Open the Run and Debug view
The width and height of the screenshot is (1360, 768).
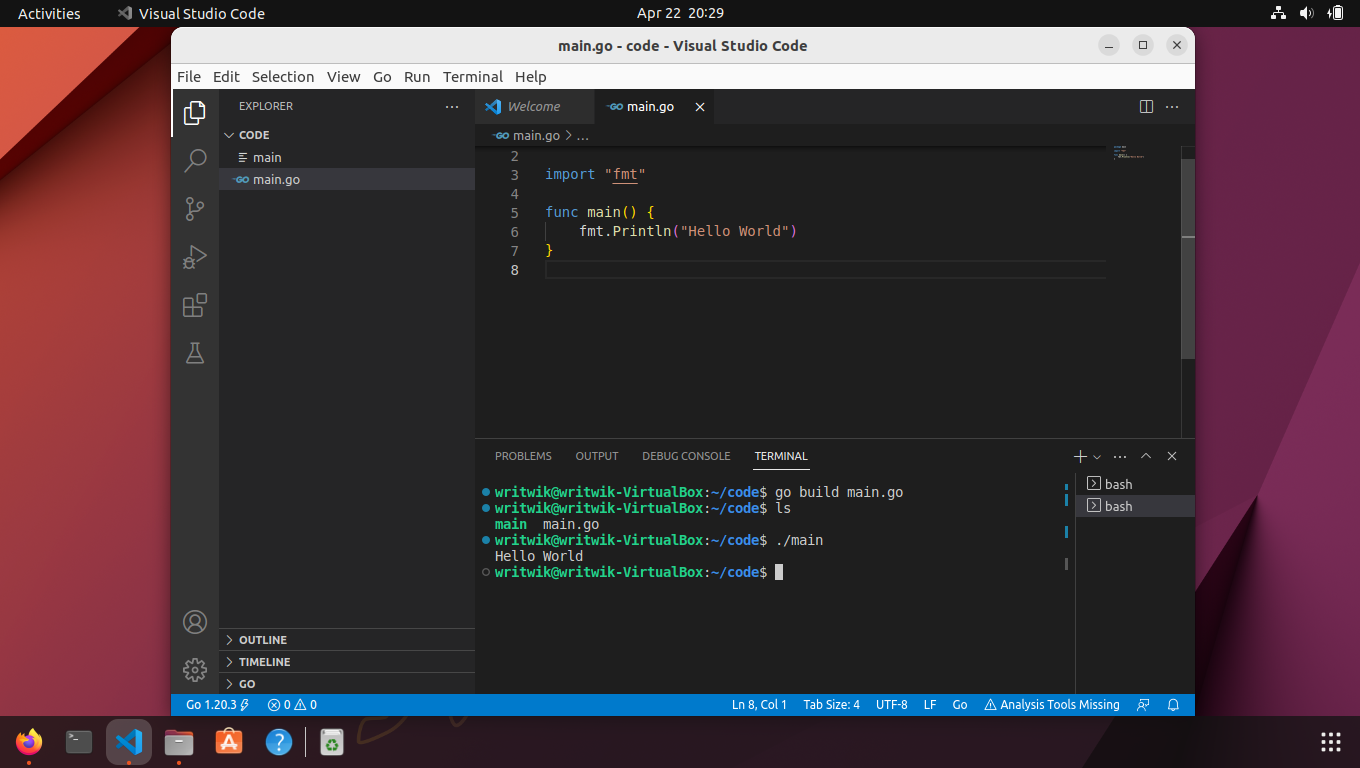(x=195, y=257)
